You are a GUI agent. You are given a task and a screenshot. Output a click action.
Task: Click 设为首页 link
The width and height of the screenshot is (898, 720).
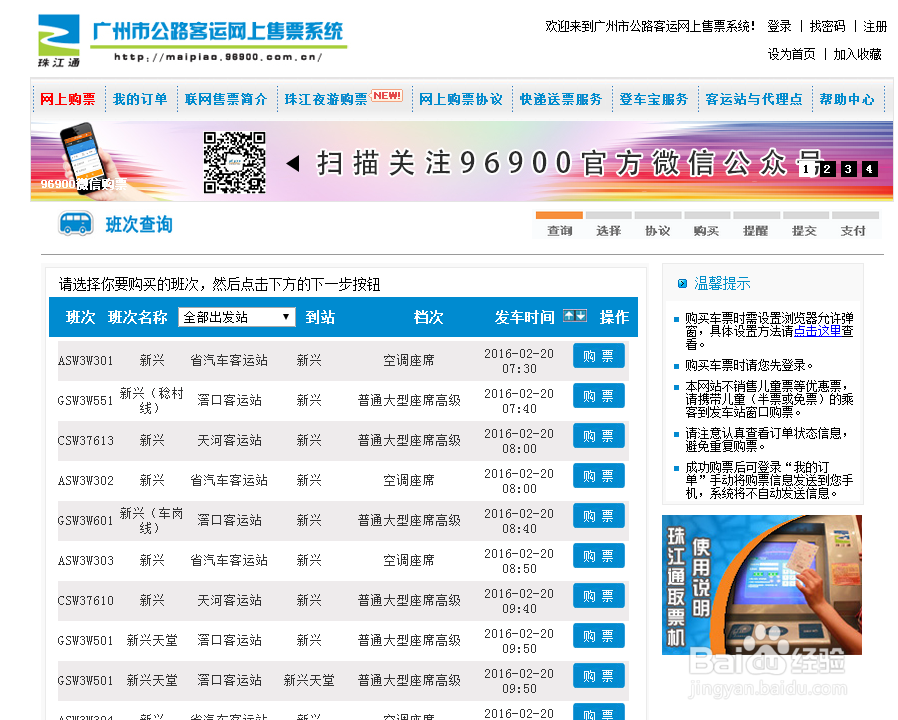pos(791,54)
